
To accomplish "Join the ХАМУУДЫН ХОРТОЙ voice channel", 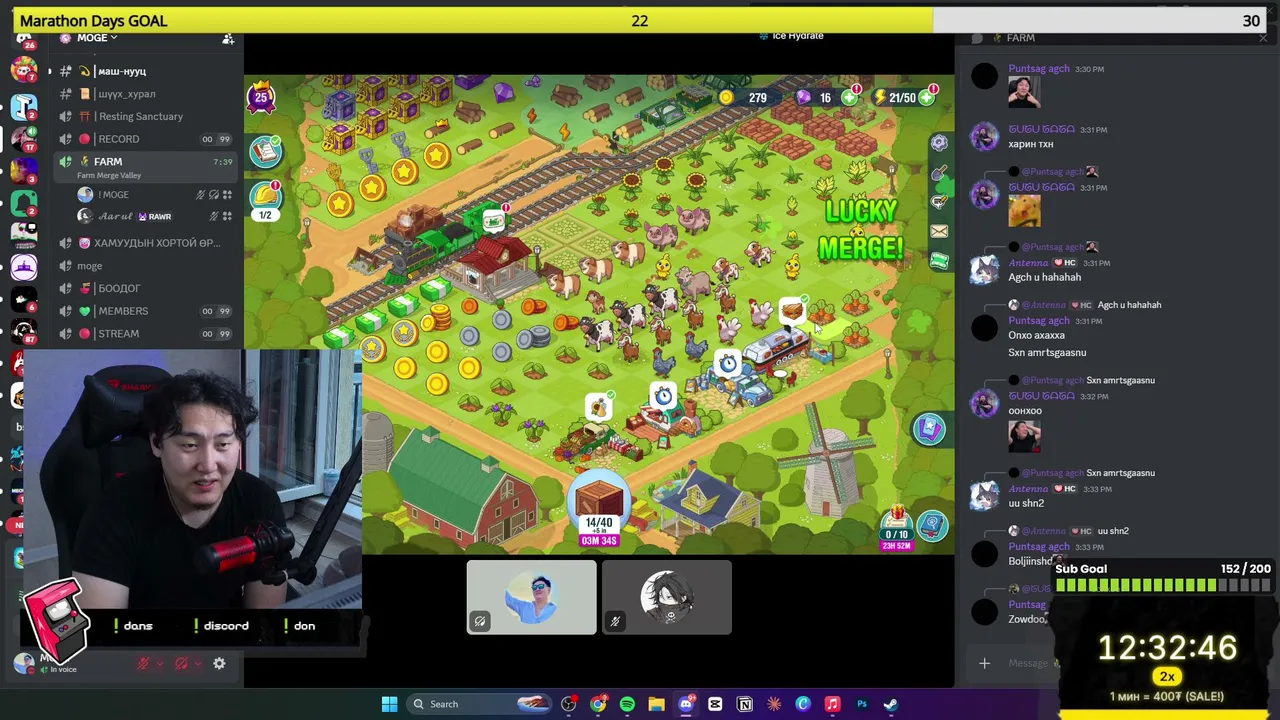I will point(146,243).
